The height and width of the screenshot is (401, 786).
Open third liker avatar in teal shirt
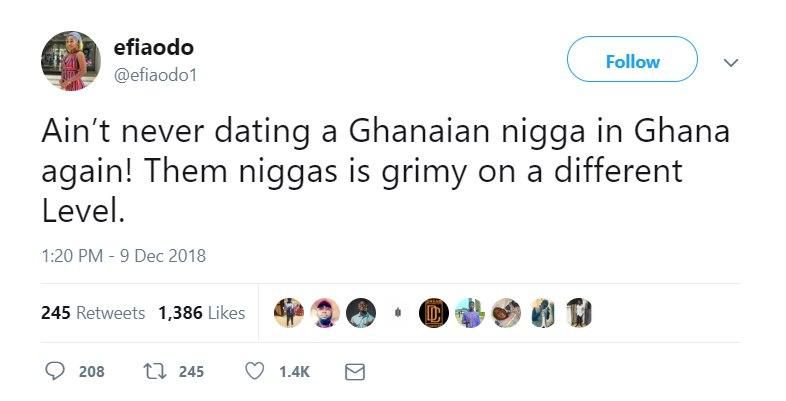(361, 313)
